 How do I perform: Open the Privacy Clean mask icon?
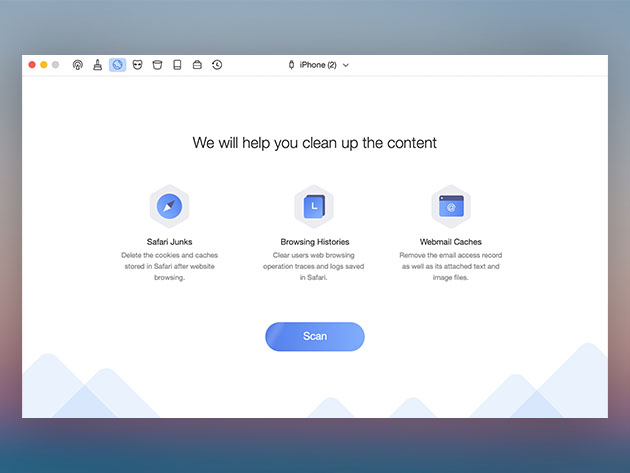pos(137,65)
